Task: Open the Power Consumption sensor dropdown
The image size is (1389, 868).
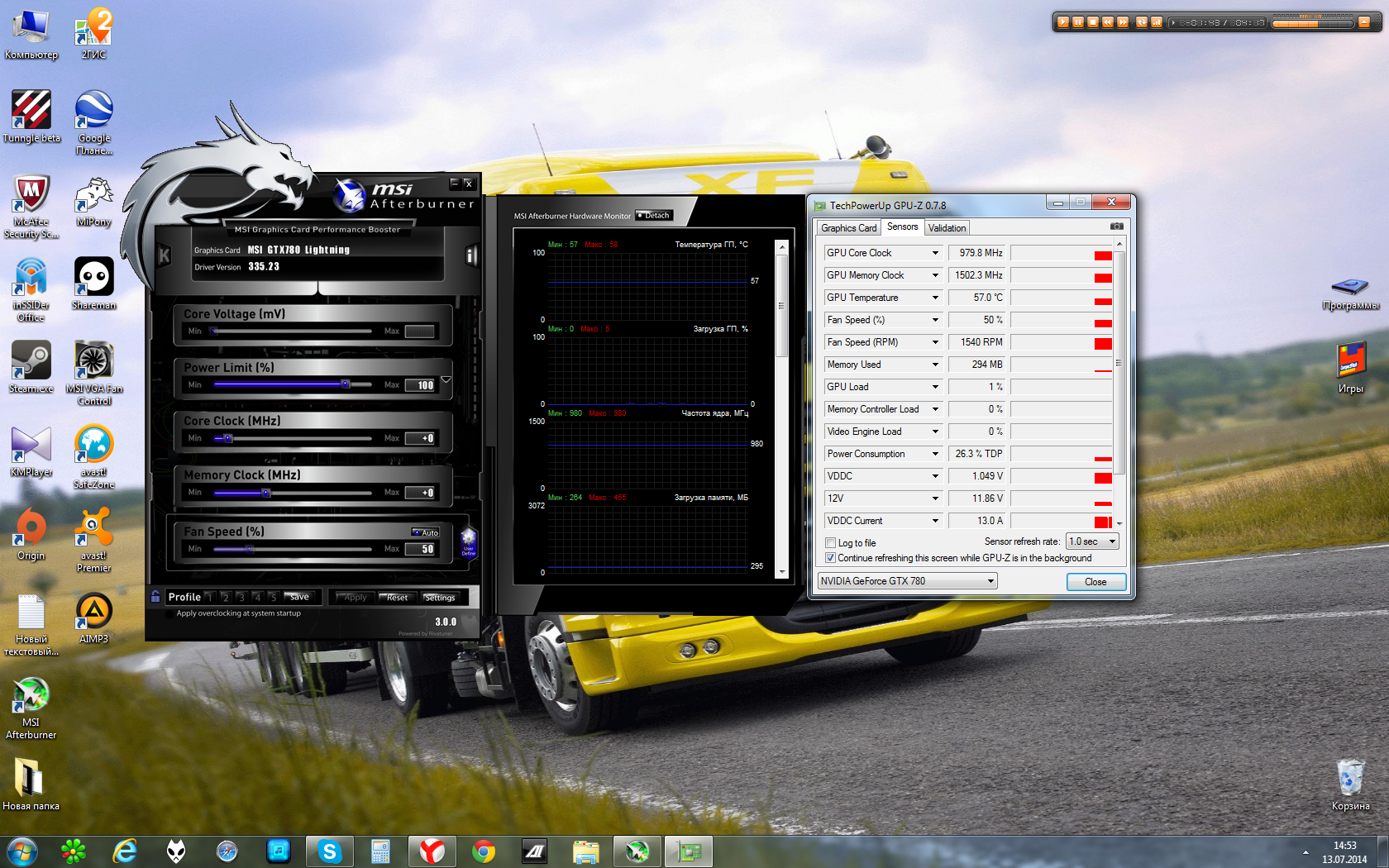Action: pos(935,454)
